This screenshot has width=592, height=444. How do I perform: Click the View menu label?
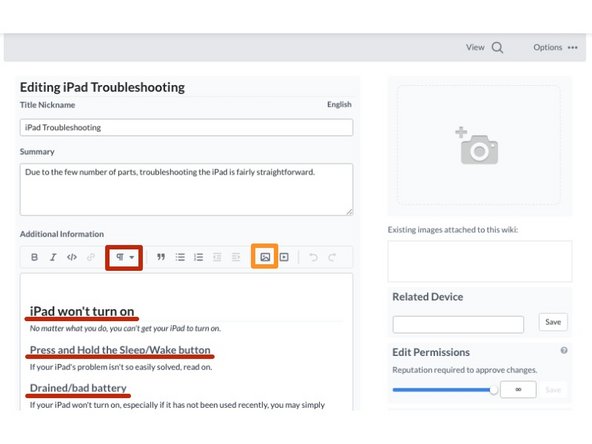click(475, 48)
